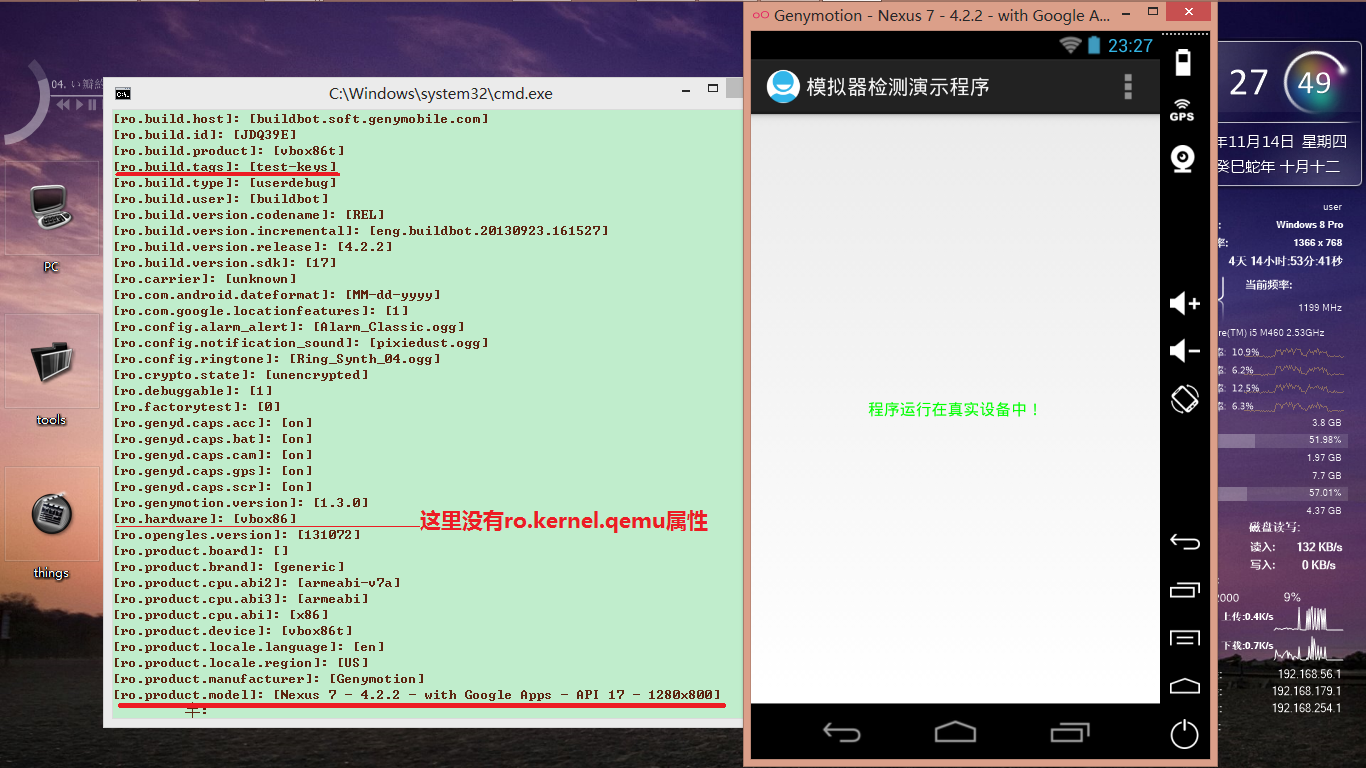
Task: Click the [ro.build.version.release] line
Action: [253, 247]
